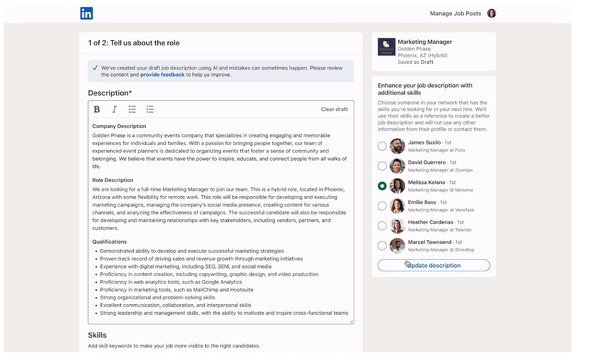Select James Susilo radio button
The width and height of the screenshot is (590, 361).
(382, 146)
